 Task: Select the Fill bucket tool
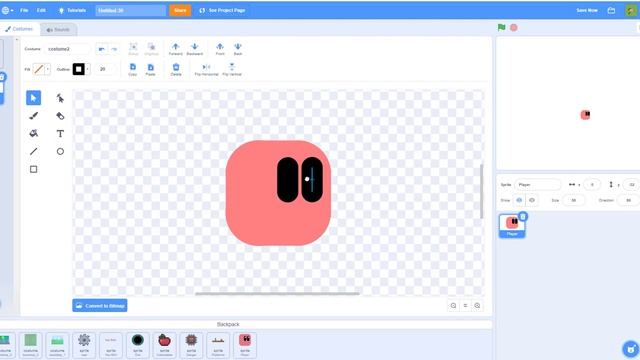33,133
